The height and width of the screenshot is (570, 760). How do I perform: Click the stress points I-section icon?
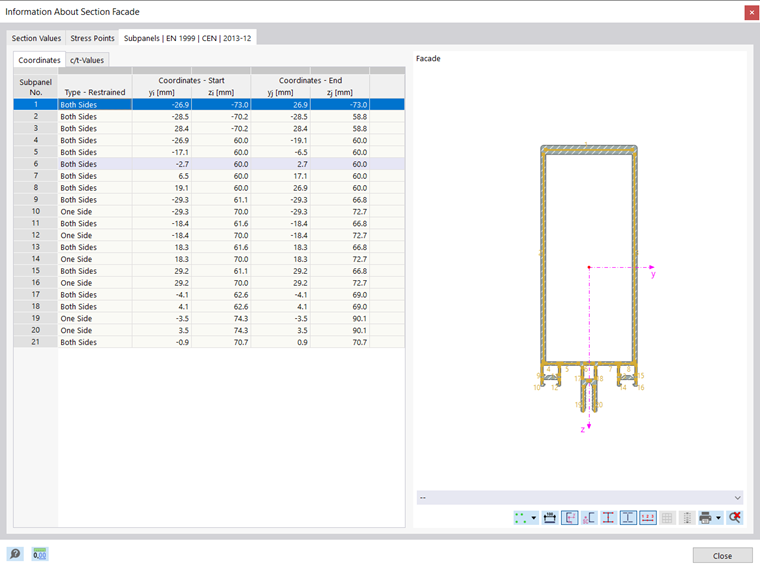(x=609, y=518)
